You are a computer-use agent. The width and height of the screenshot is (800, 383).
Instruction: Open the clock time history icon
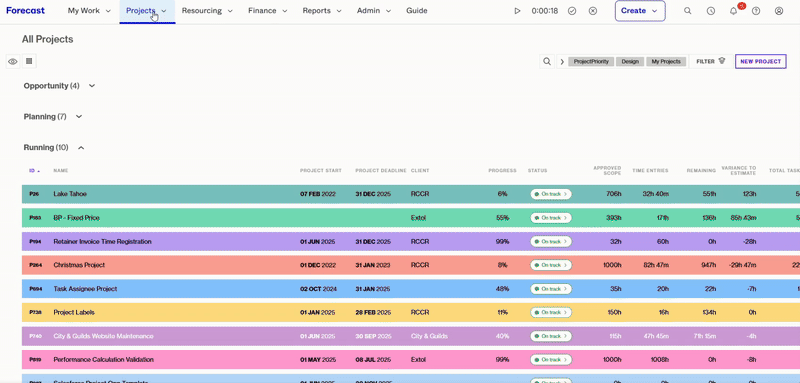click(711, 11)
